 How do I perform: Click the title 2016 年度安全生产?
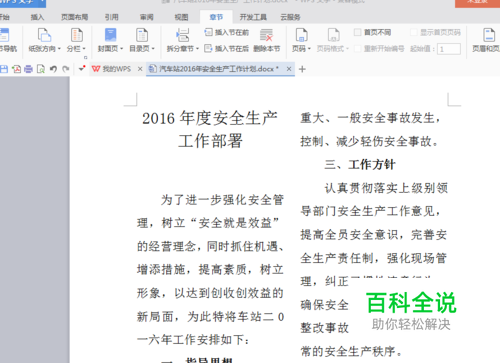(210, 118)
